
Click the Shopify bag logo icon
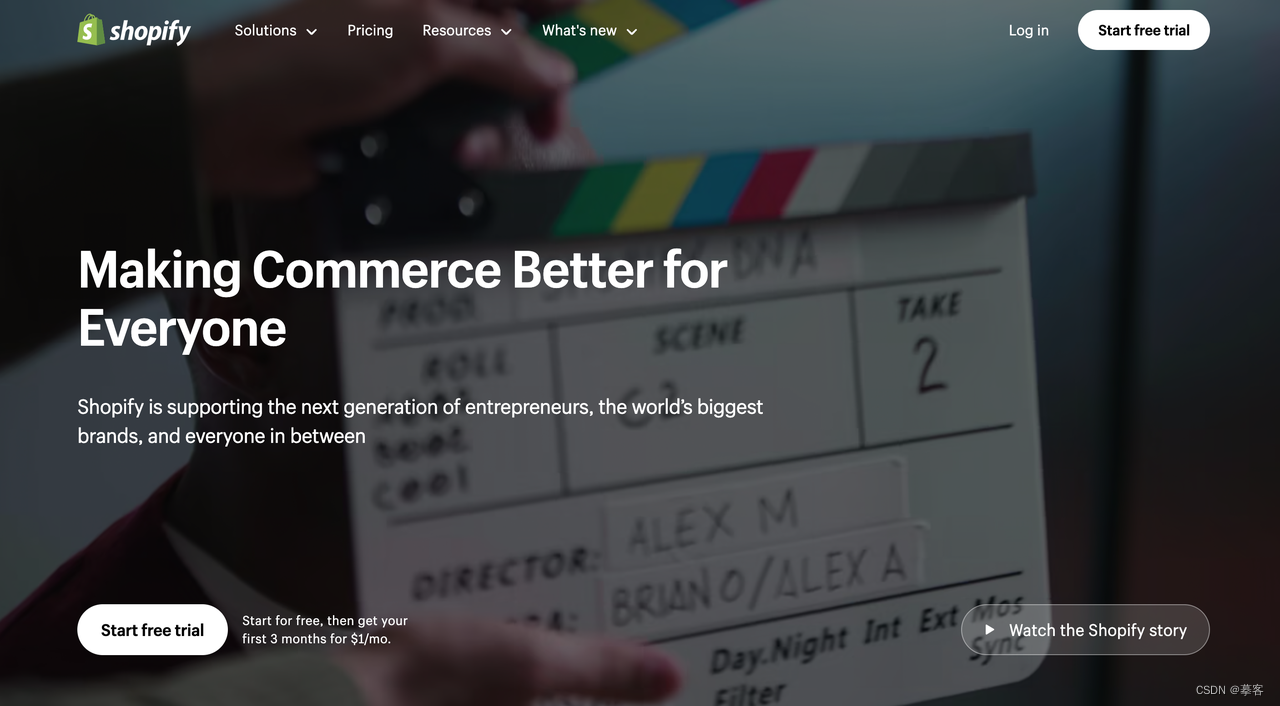[91, 30]
